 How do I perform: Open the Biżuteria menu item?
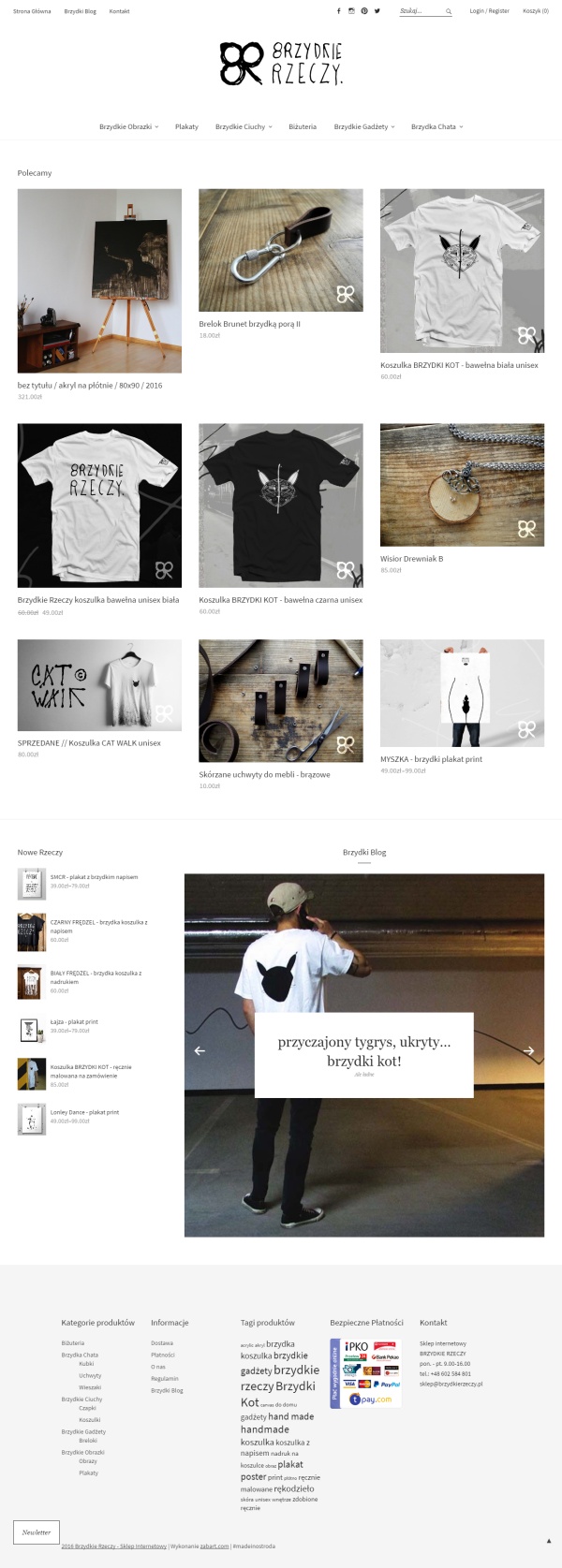pyautogui.click(x=303, y=126)
